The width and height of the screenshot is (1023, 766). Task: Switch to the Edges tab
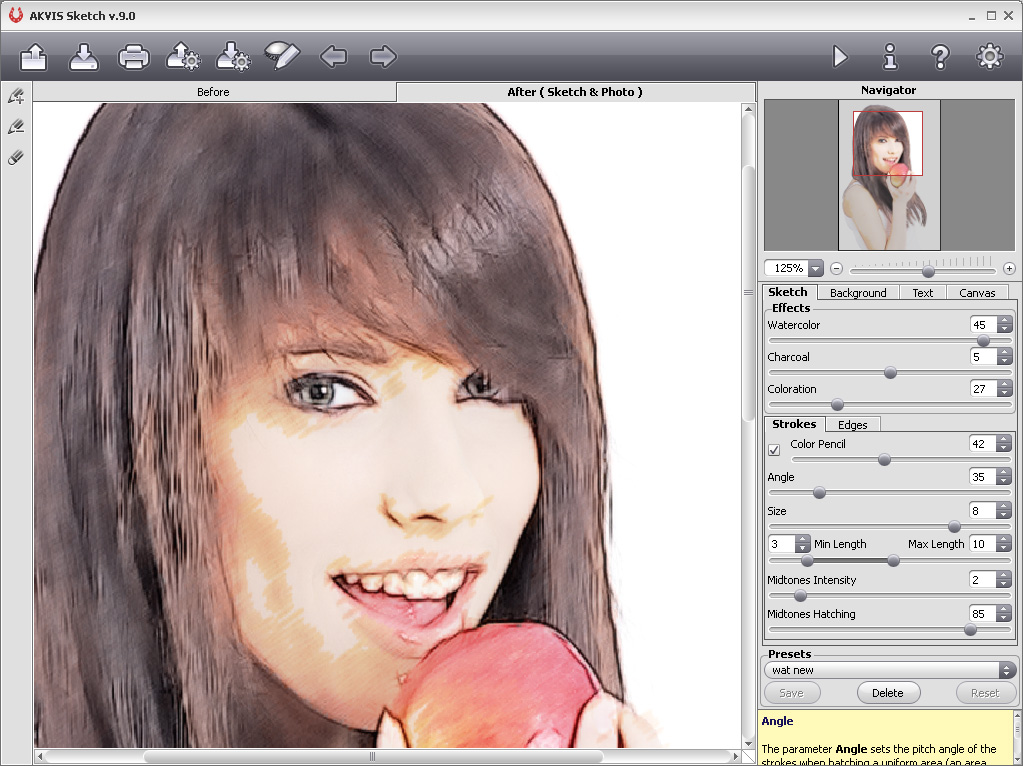pyautogui.click(x=853, y=424)
